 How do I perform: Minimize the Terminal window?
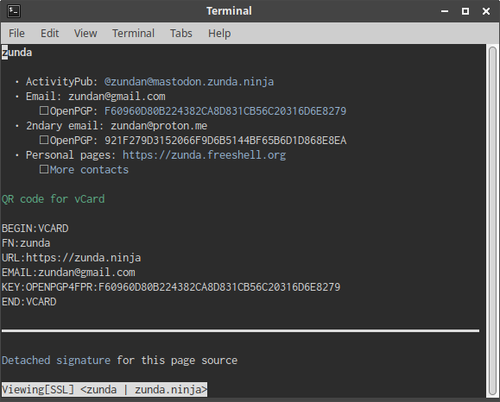click(444, 11)
